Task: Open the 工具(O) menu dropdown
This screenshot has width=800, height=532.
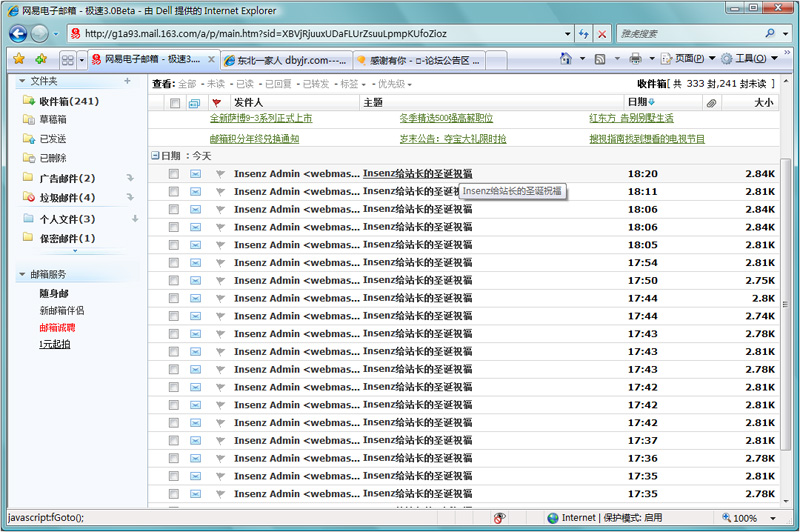Action: [774, 58]
